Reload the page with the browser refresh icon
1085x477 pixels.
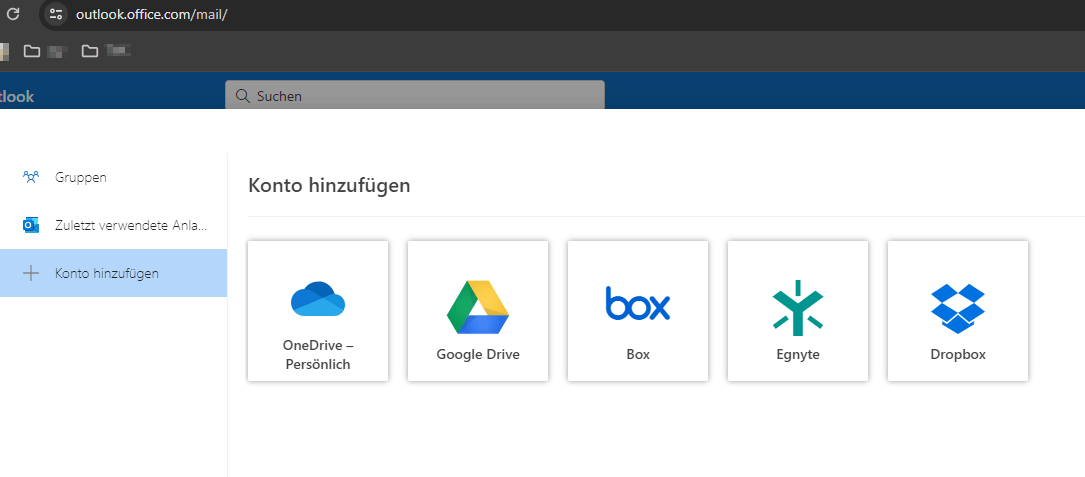pyautogui.click(x=12, y=14)
